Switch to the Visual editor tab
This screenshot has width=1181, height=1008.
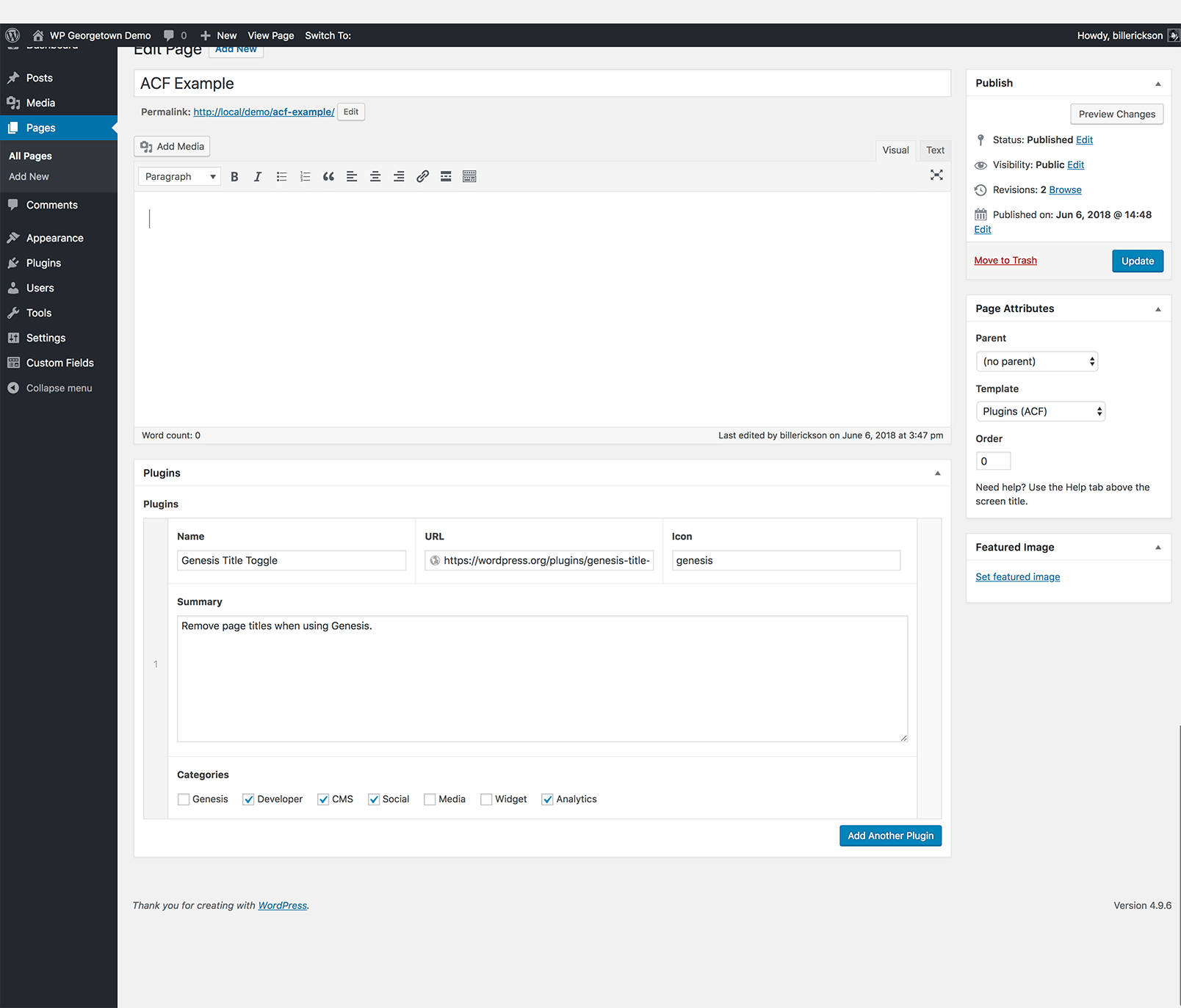[x=895, y=151]
